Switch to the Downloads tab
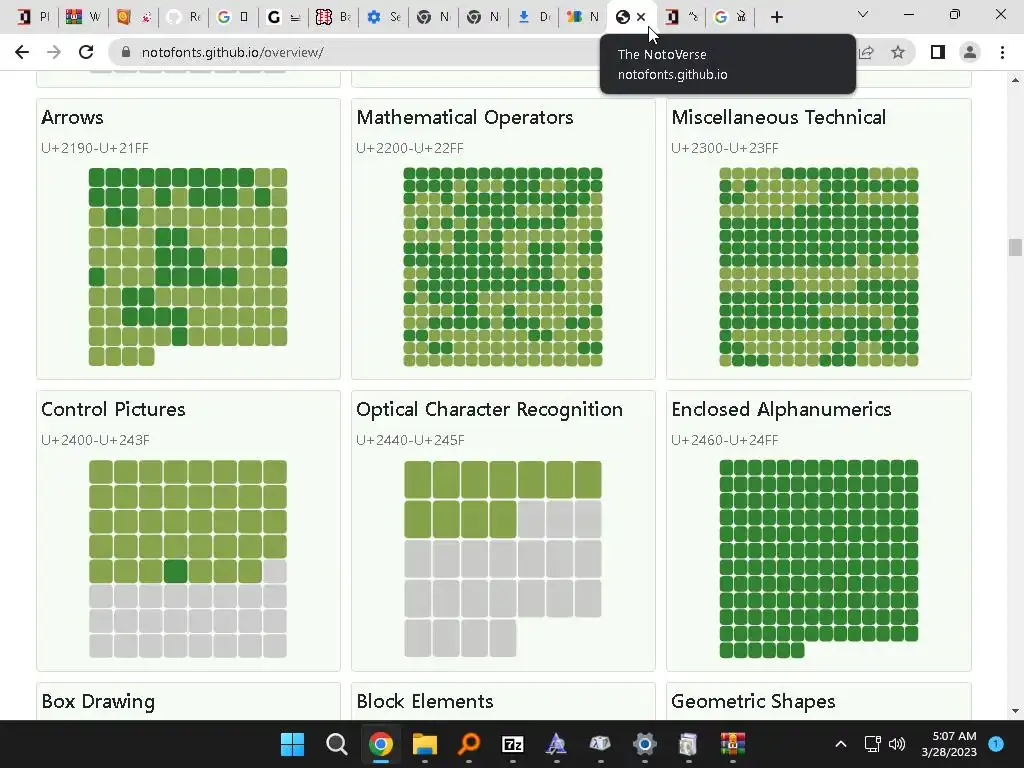Screen dimensions: 1024x768 coord(534,17)
